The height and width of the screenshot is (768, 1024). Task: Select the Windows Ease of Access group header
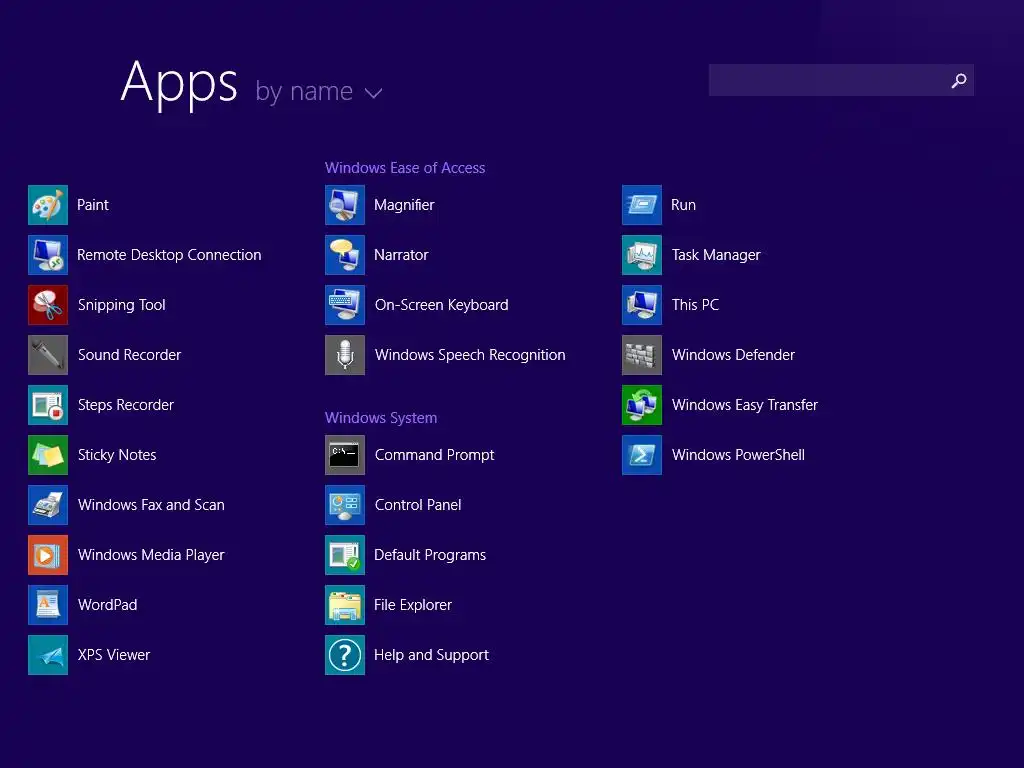point(405,168)
